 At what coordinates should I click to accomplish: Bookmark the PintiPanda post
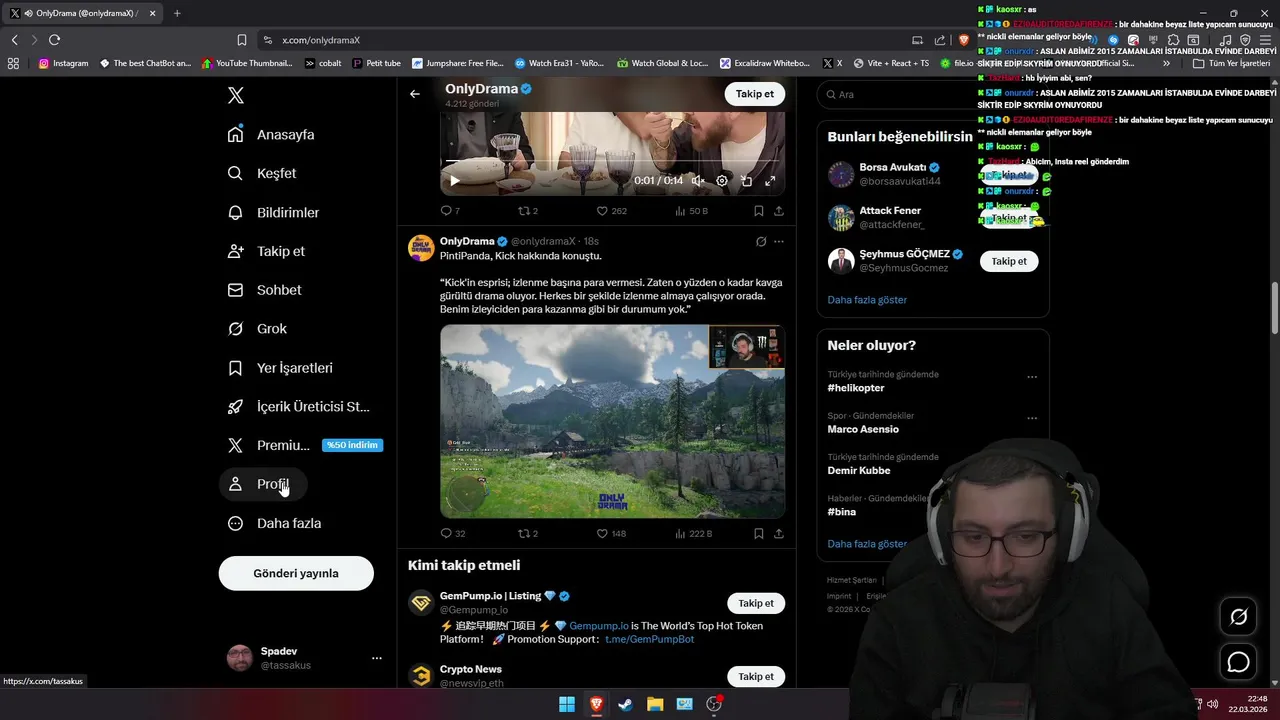tap(759, 534)
